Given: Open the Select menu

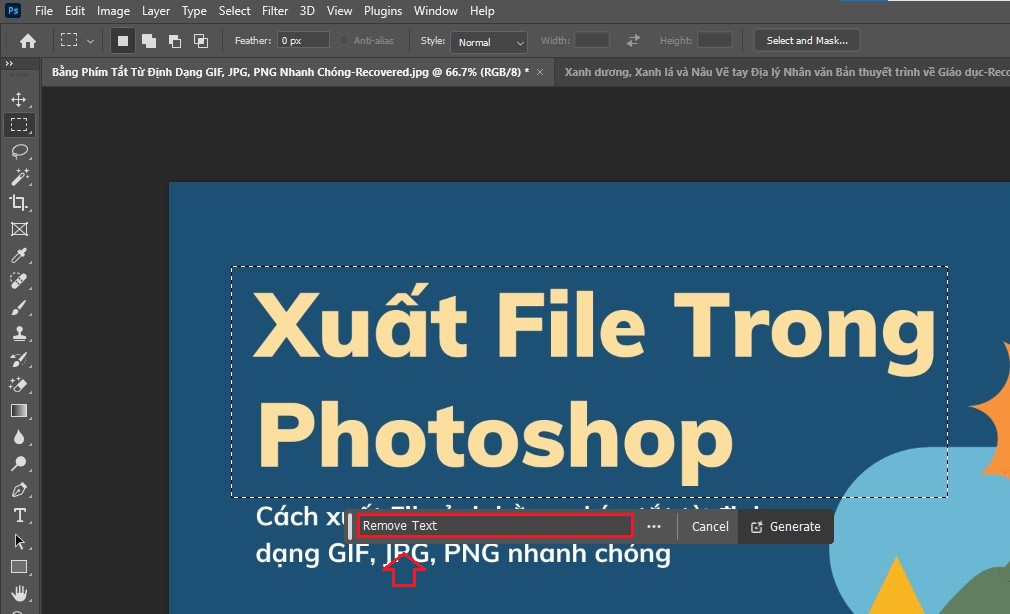Looking at the screenshot, I should coord(234,11).
